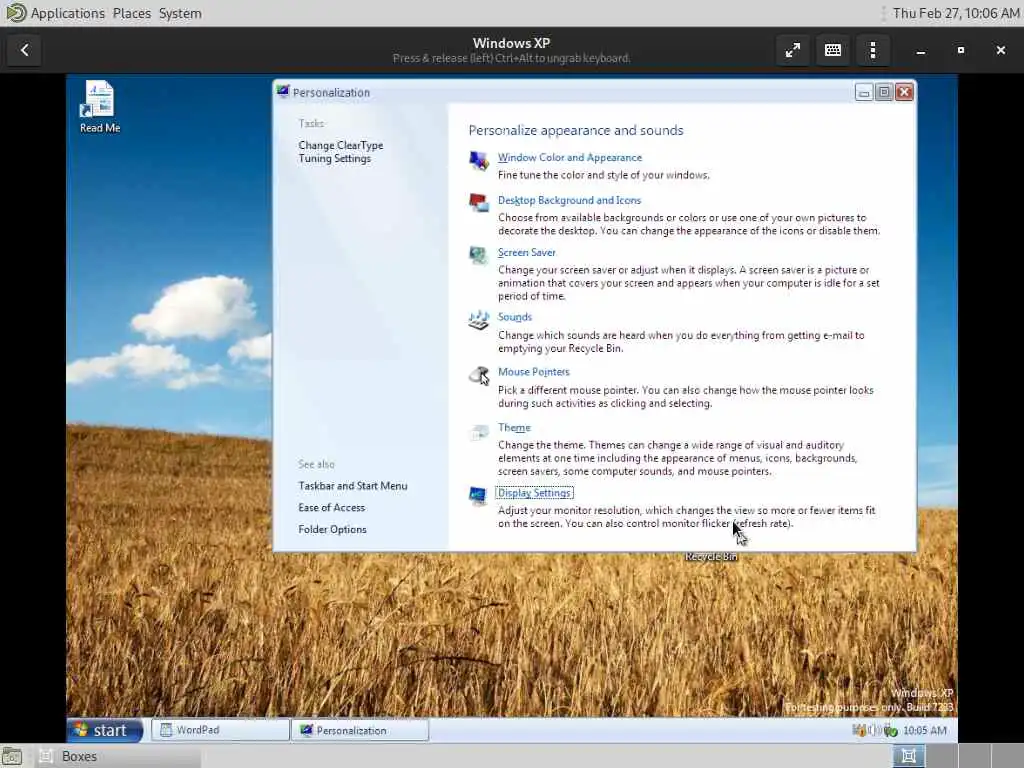Open the System menu
Image resolution: width=1024 pixels, height=768 pixels.
coord(180,13)
